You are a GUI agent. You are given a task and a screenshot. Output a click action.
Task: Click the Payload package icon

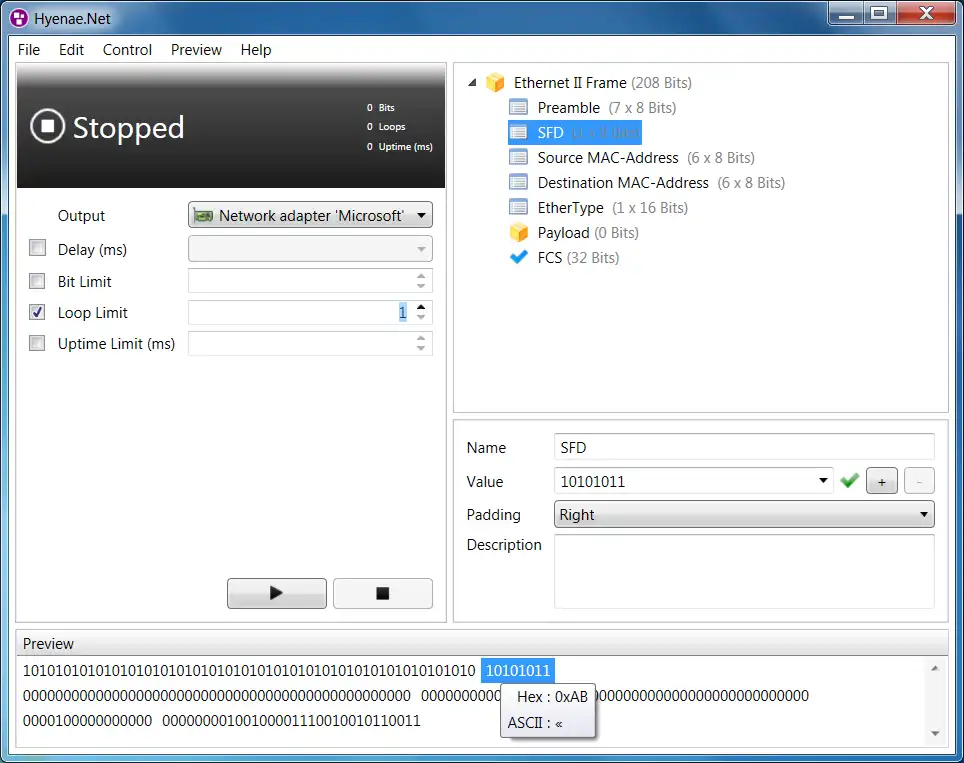519,232
